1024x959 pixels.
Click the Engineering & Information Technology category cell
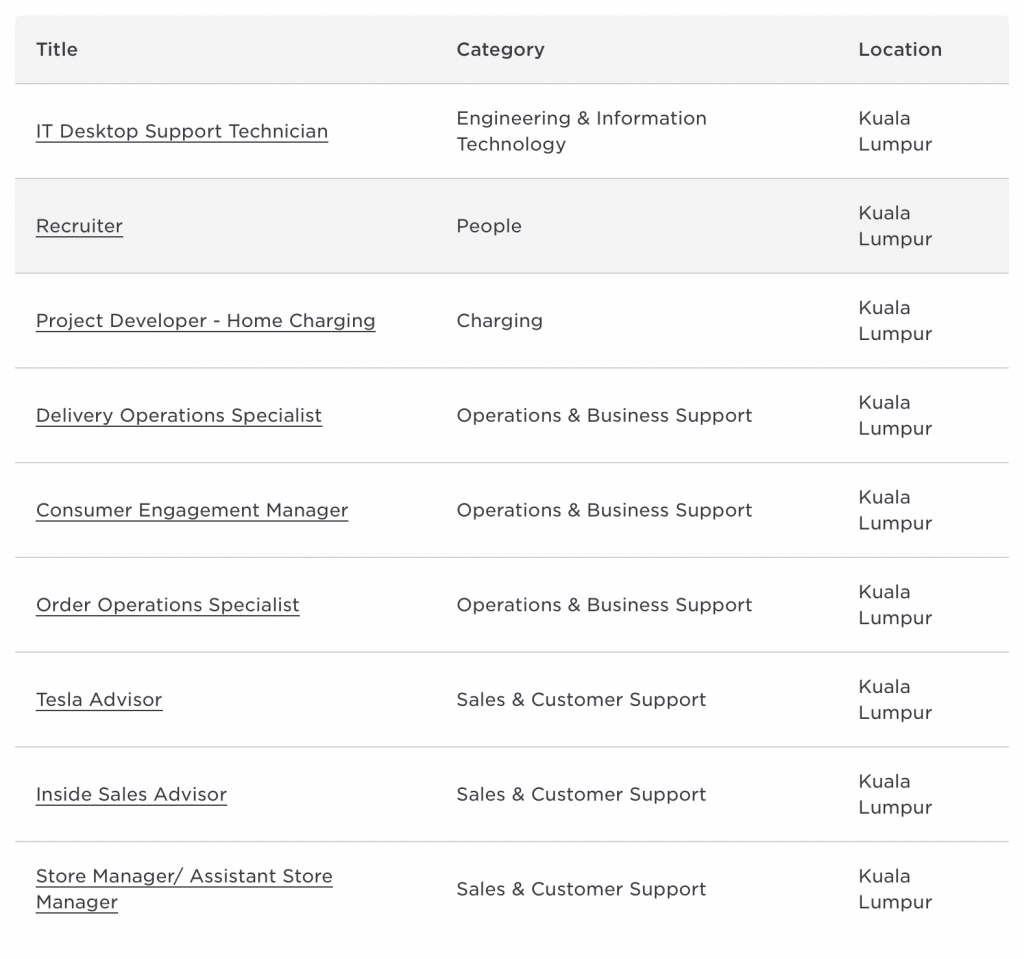(581, 131)
